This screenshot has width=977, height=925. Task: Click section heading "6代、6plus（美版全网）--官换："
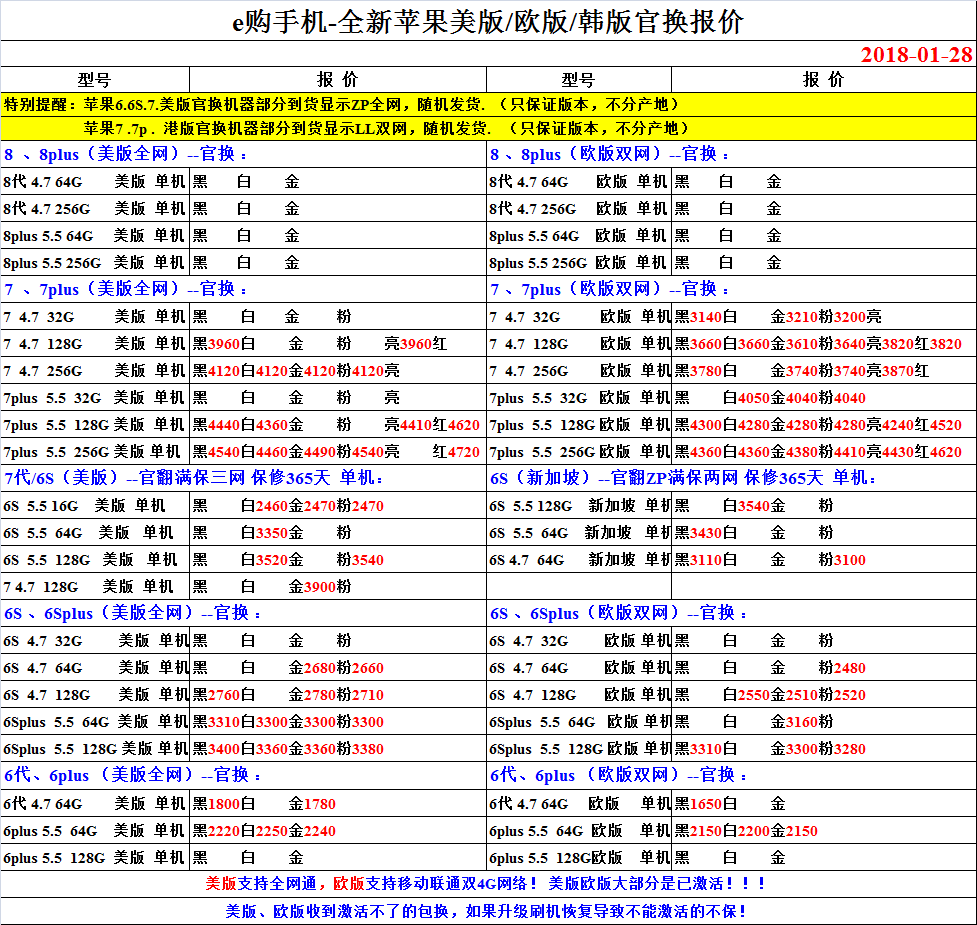133,776
